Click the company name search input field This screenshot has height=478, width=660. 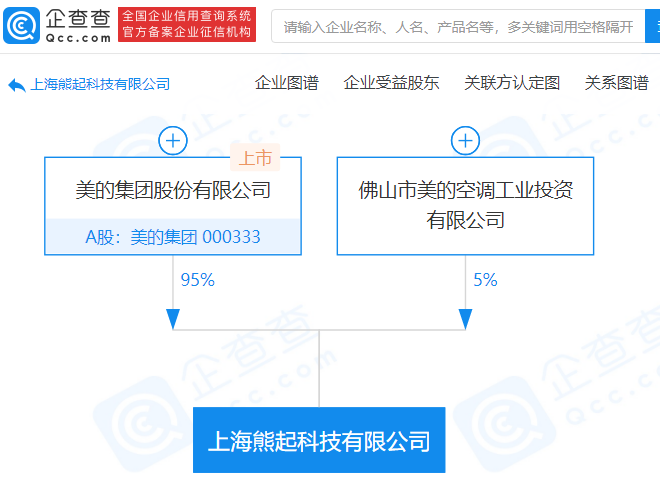click(x=458, y=27)
